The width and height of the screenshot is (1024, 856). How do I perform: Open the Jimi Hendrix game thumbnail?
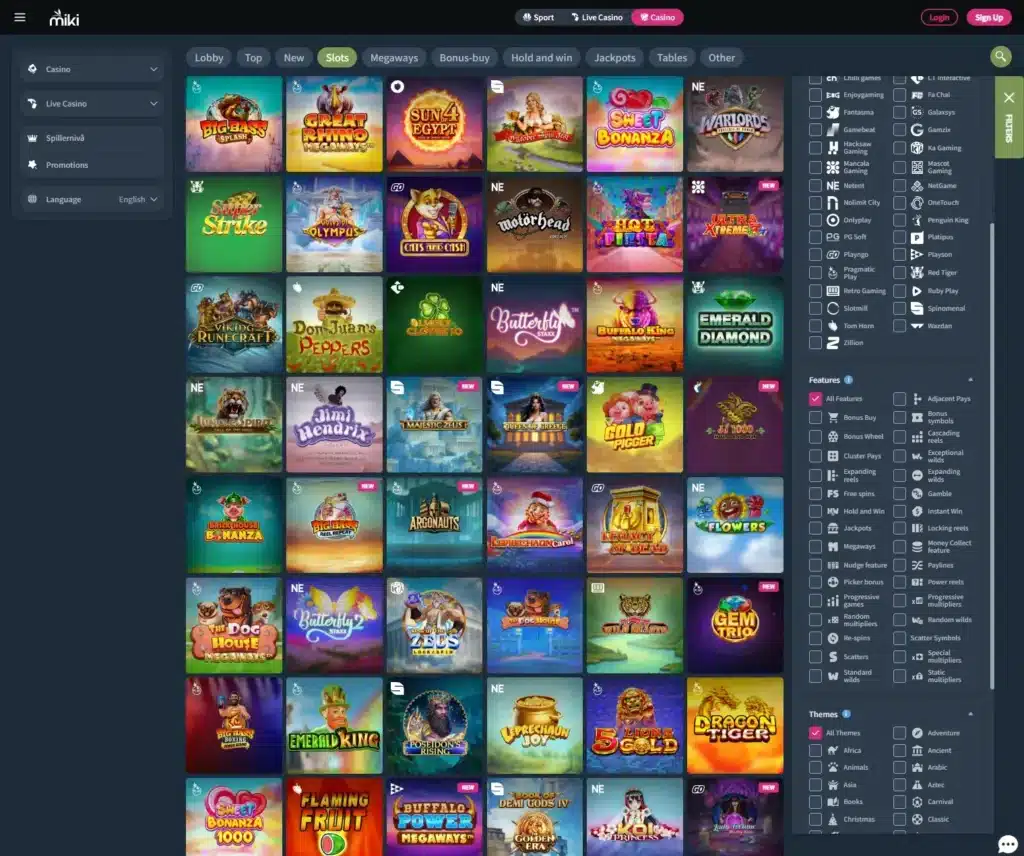tap(334, 424)
